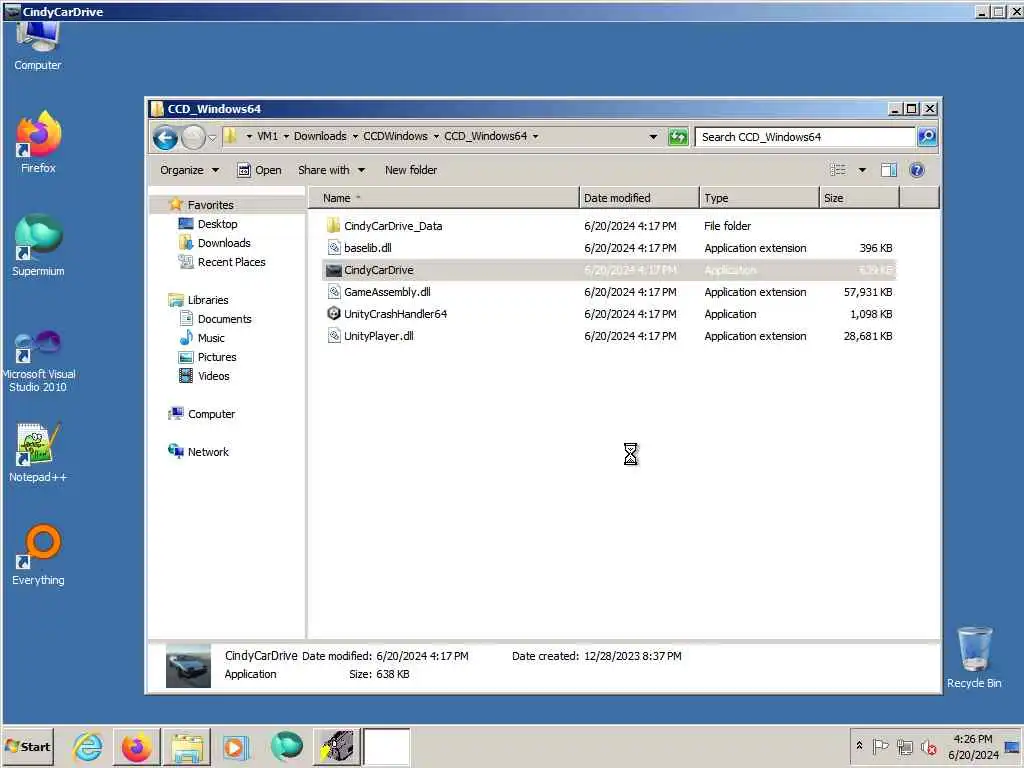
Task: Click the Open toolbar button
Action: (259, 170)
